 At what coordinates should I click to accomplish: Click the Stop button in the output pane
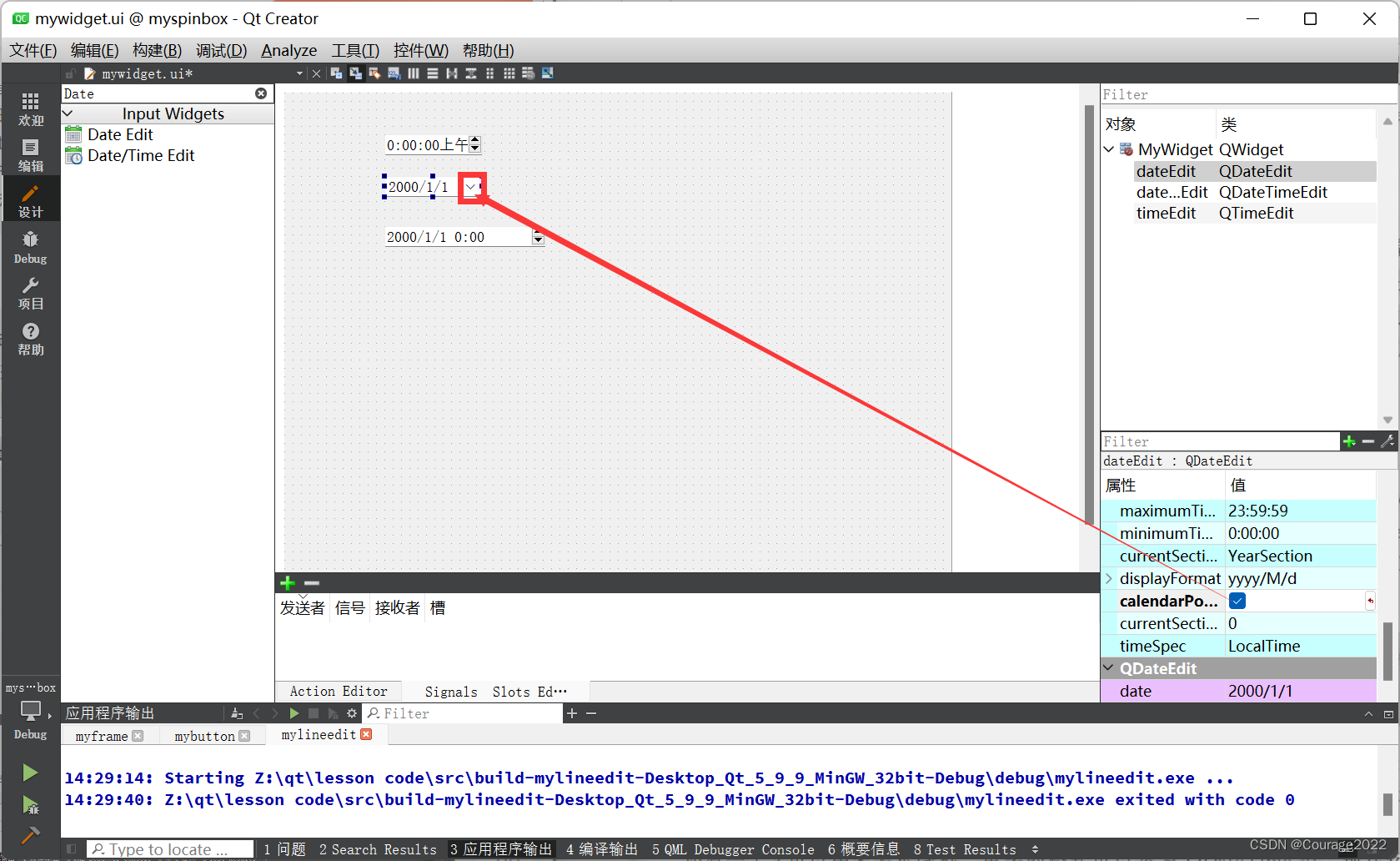click(x=313, y=713)
